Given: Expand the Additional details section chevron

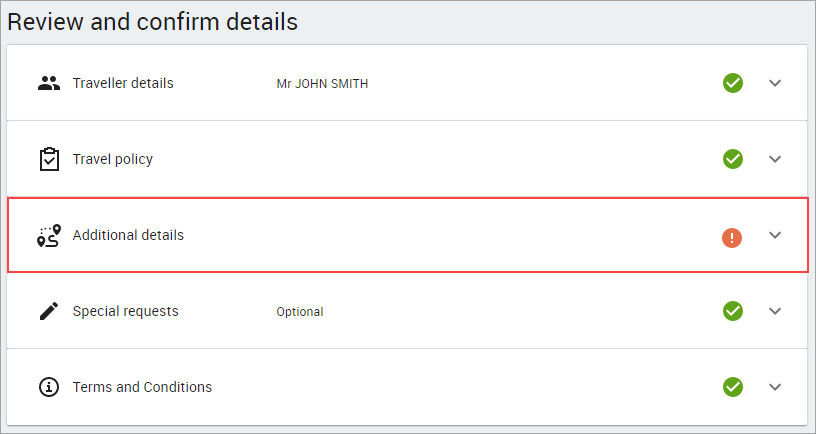Looking at the screenshot, I should tap(775, 235).
